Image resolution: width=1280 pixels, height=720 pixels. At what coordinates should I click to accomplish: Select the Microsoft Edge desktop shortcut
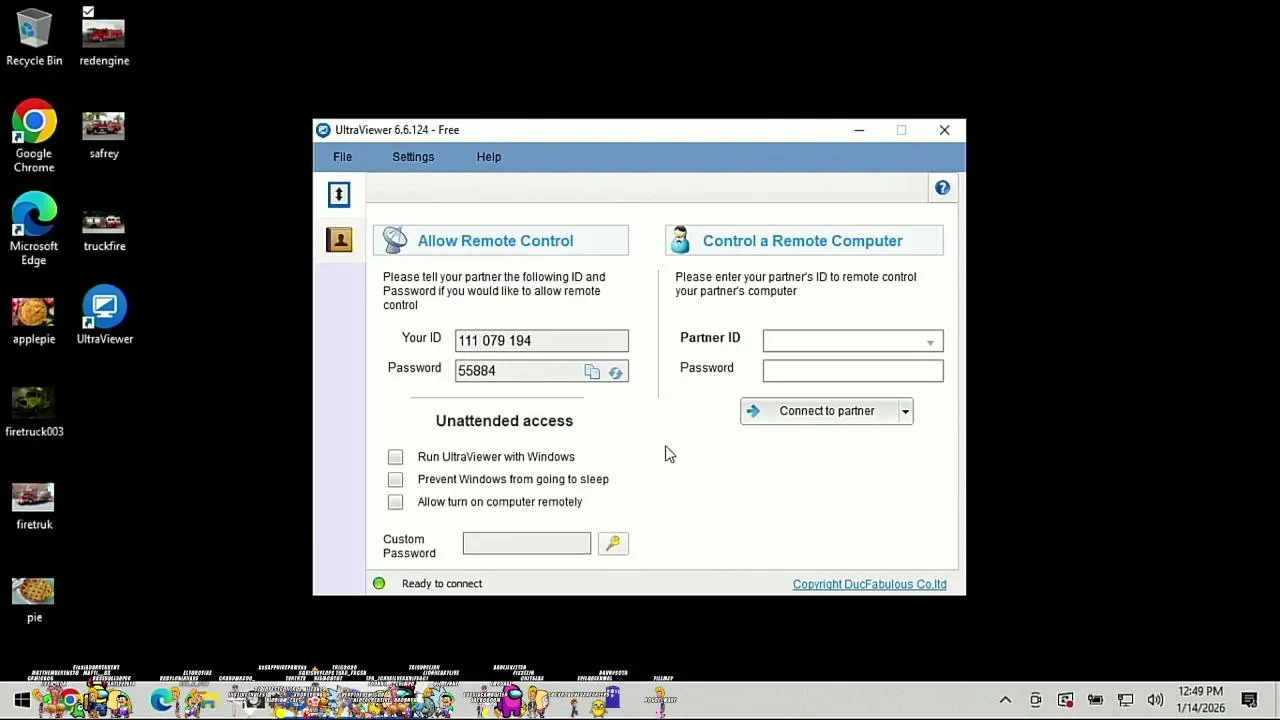tap(34, 229)
